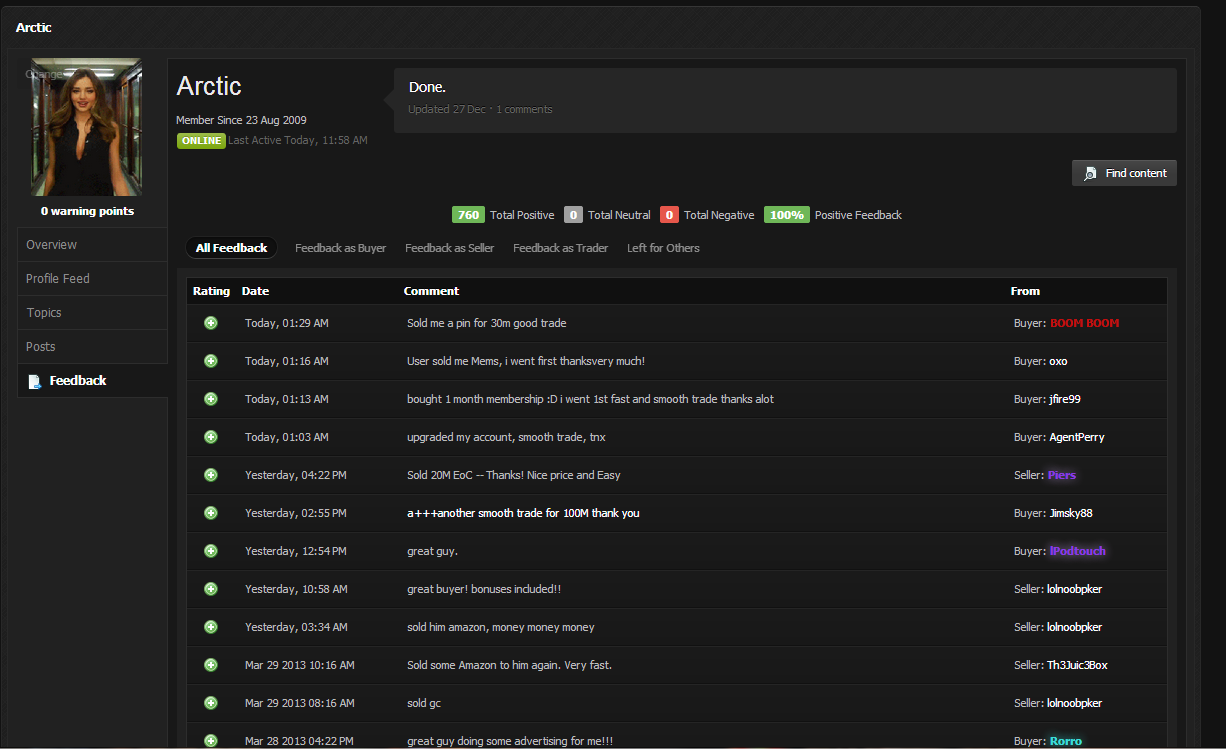Open lolnoobpker's profile in the 'sold gc' row
Screen dimensions: 1226x749
(1074, 703)
